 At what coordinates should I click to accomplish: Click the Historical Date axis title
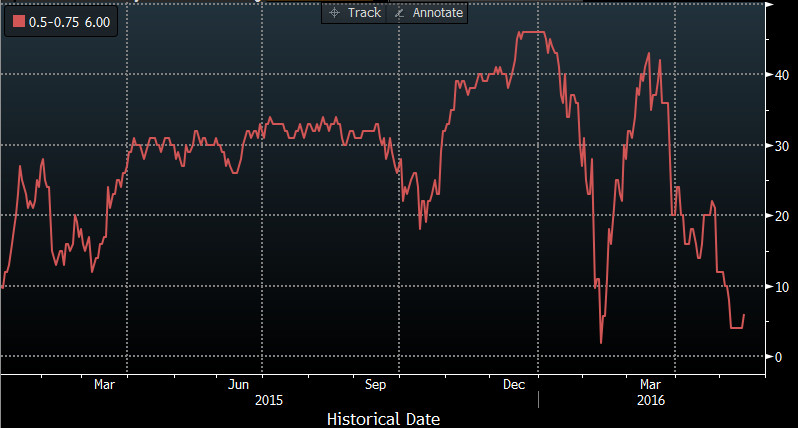(383, 419)
